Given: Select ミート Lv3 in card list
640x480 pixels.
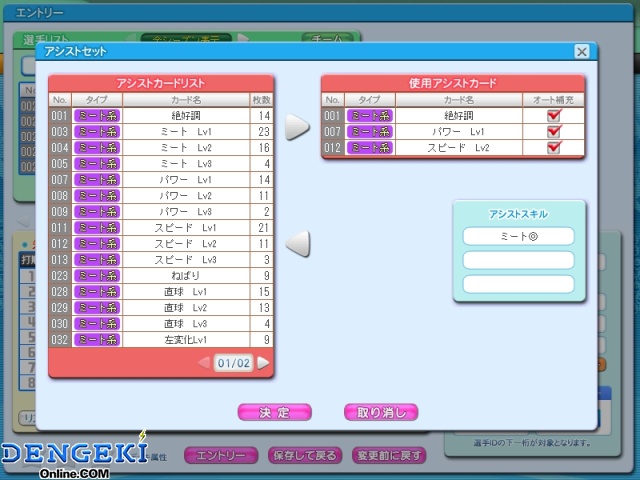Looking at the screenshot, I should tap(161, 164).
